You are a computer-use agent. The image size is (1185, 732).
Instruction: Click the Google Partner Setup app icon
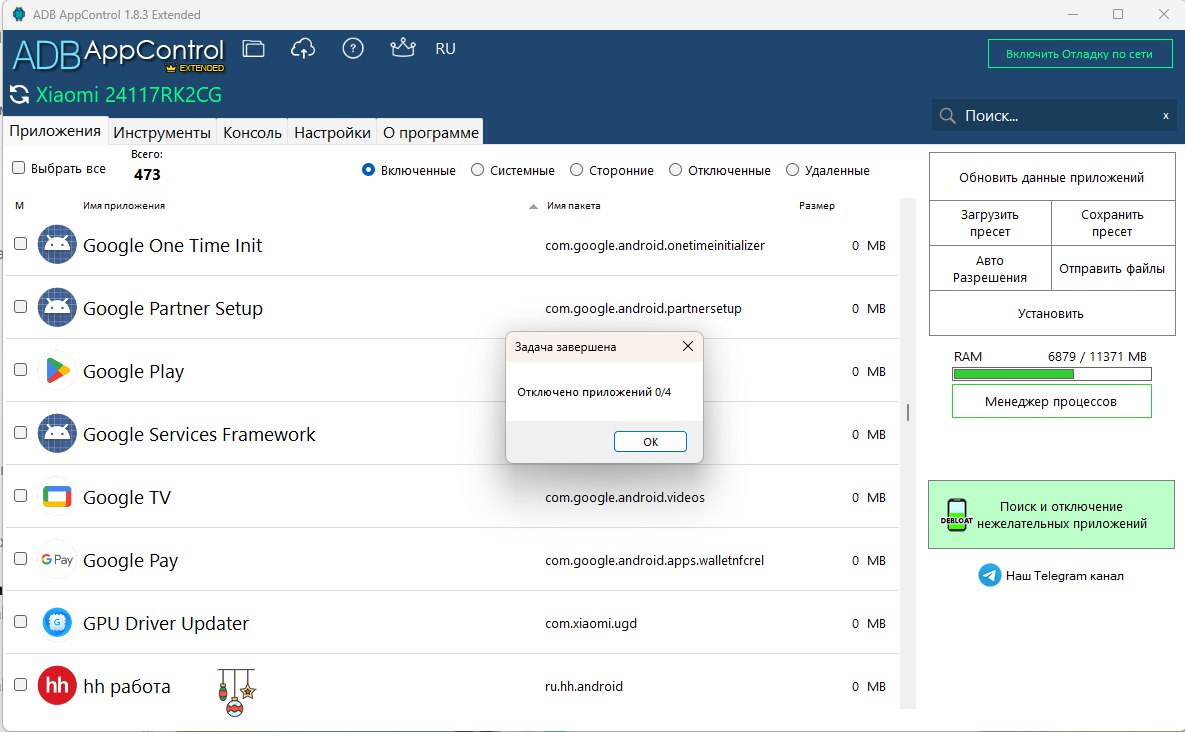[x=57, y=307]
